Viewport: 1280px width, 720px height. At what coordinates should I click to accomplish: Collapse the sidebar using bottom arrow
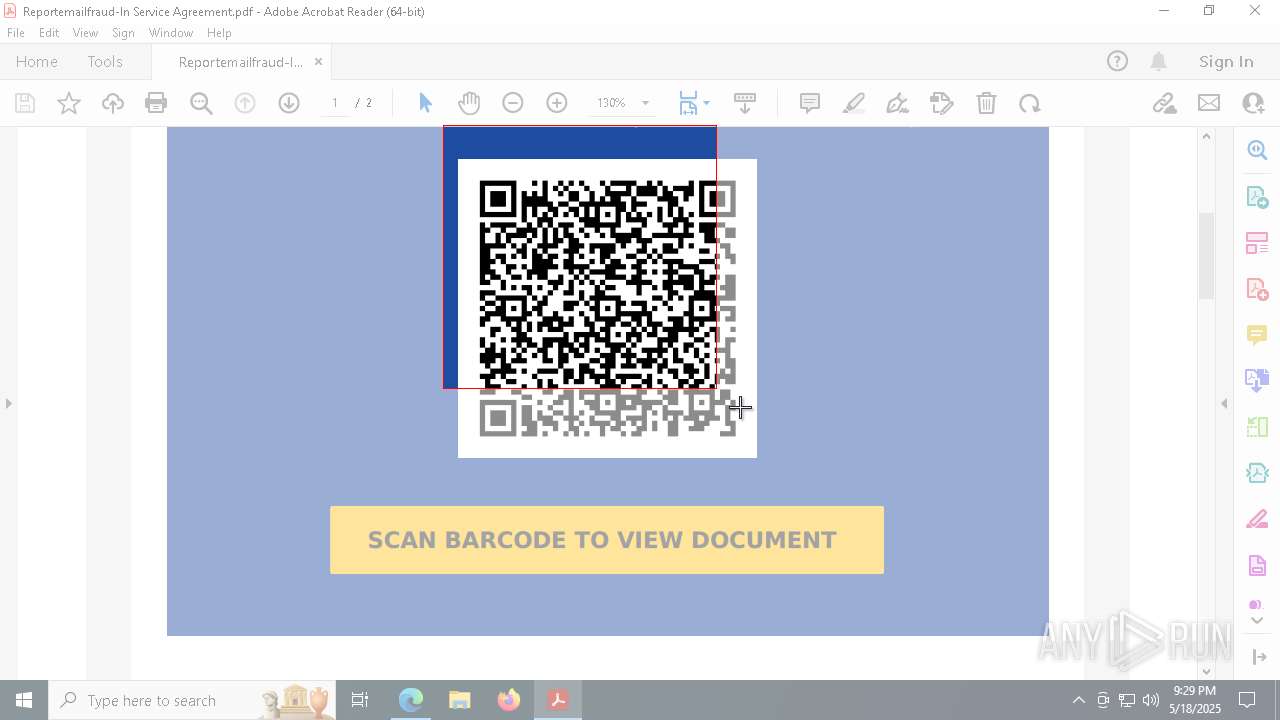coord(1259,657)
